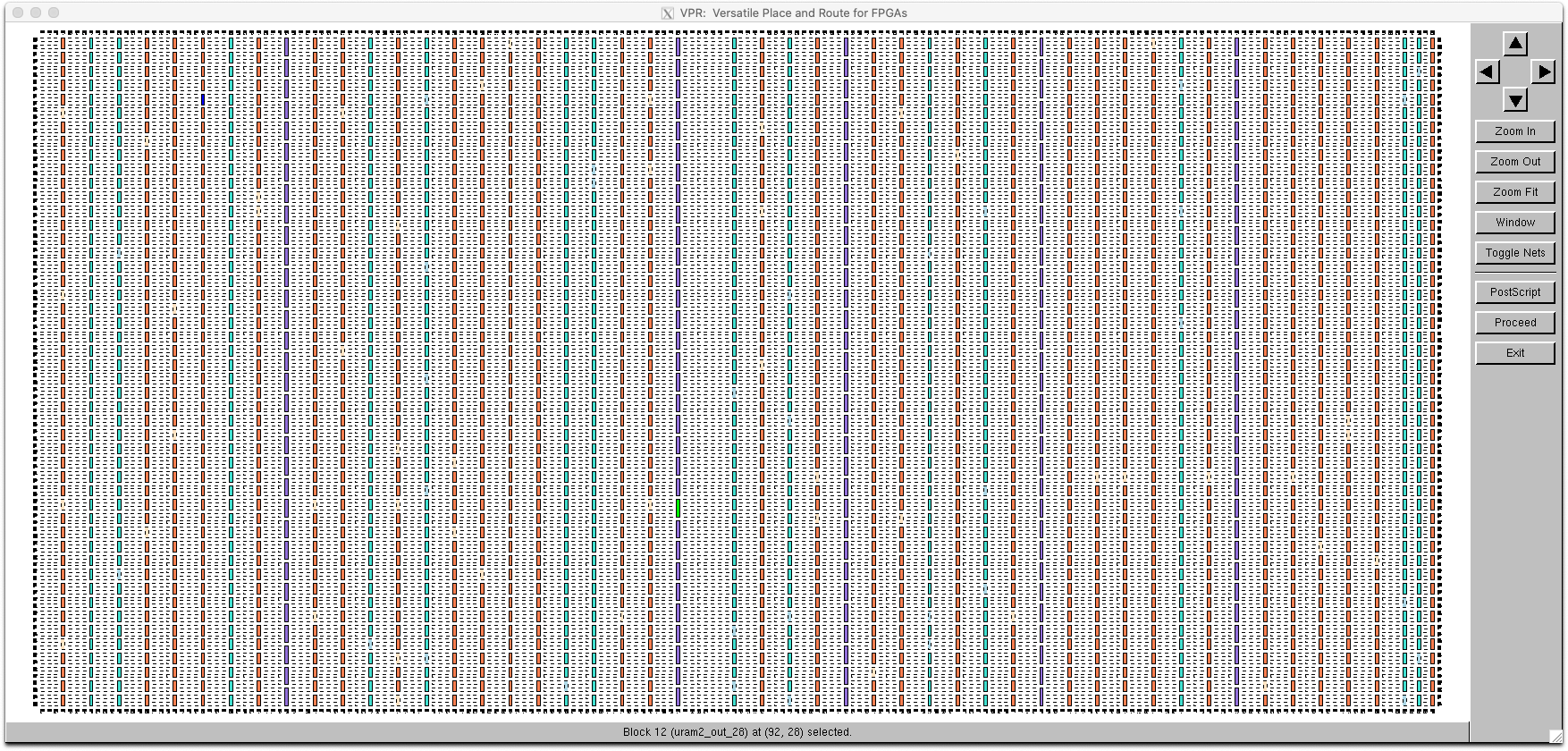1568x751 pixels.
Task: Export the view with PostScript button
Action: tap(1515, 292)
